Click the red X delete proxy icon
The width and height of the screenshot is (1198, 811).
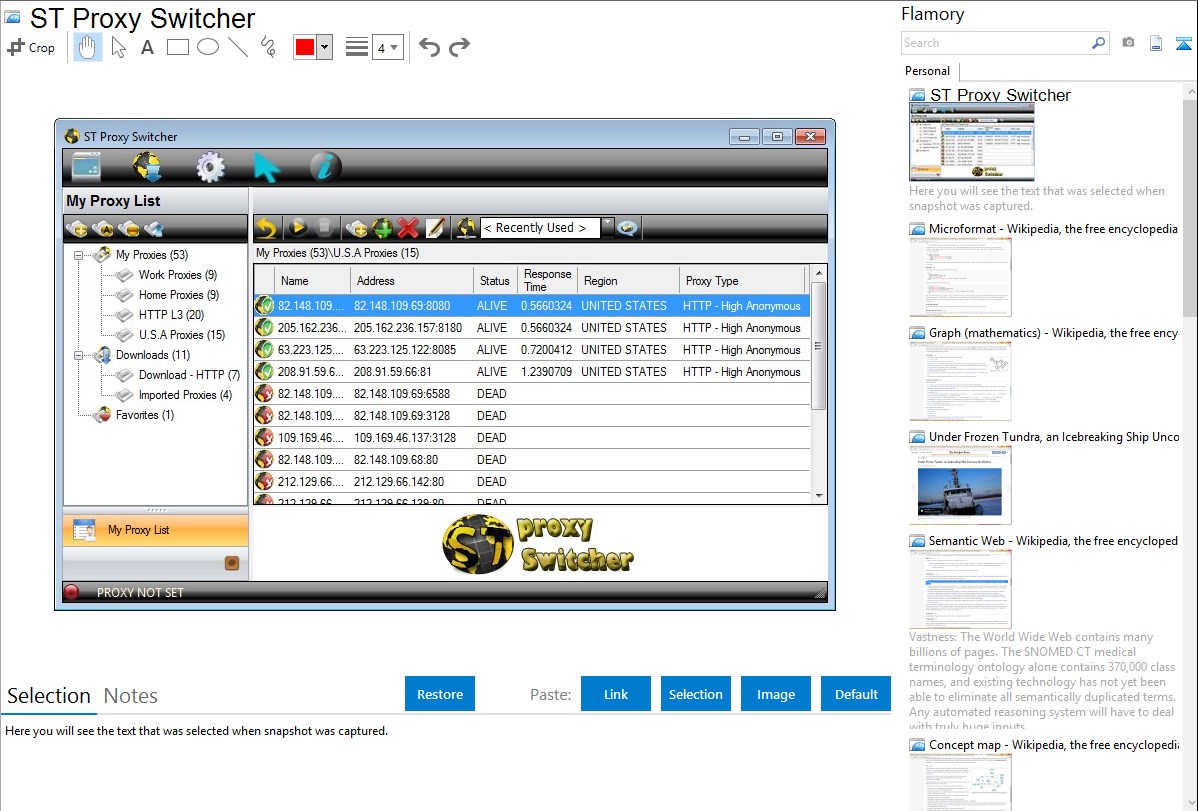408,228
